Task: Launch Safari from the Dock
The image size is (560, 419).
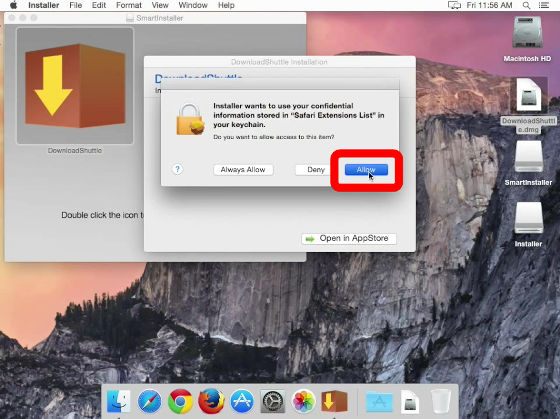Action: (149, 401)
